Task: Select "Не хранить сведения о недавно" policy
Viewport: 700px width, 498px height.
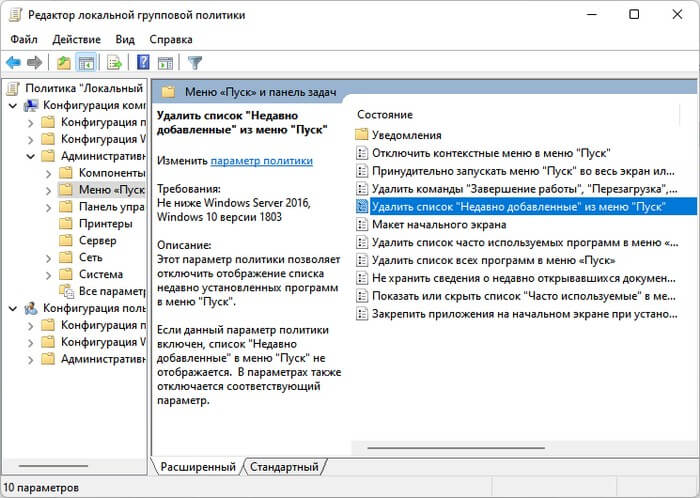Action: (x=524, y=278)
